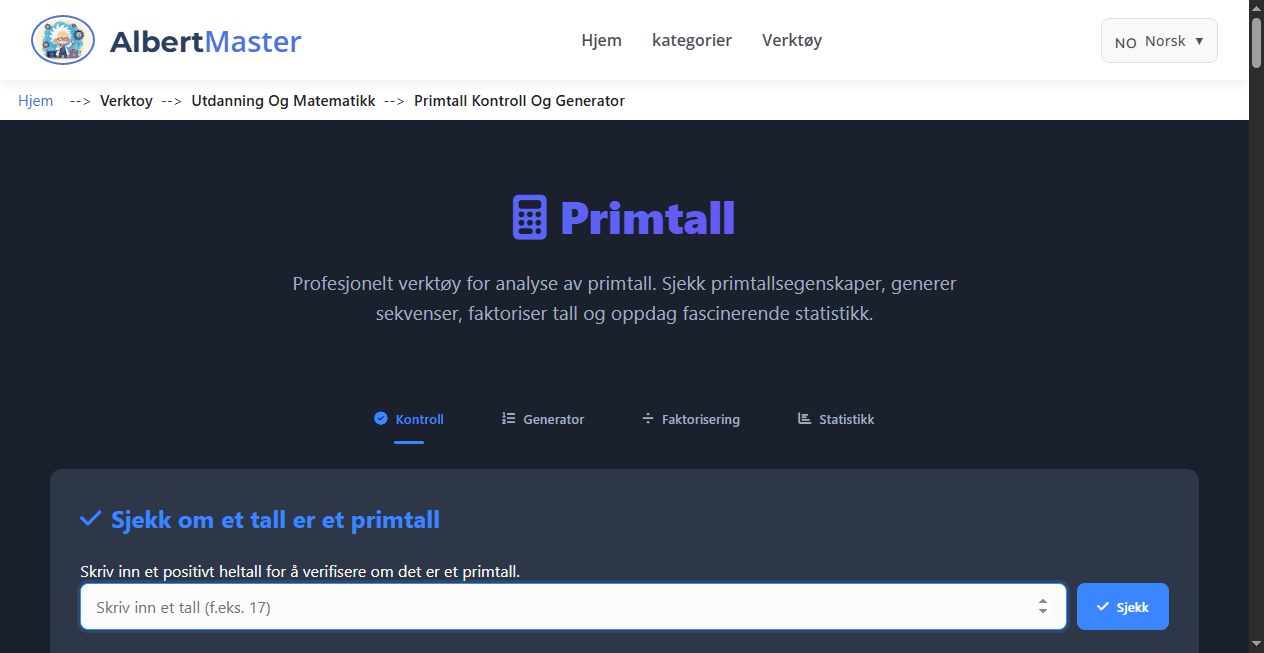Switch to the Statistikk tab
Image resolution: width=1264 pixels, height=653 pixels.
click(x=846, y=419)
